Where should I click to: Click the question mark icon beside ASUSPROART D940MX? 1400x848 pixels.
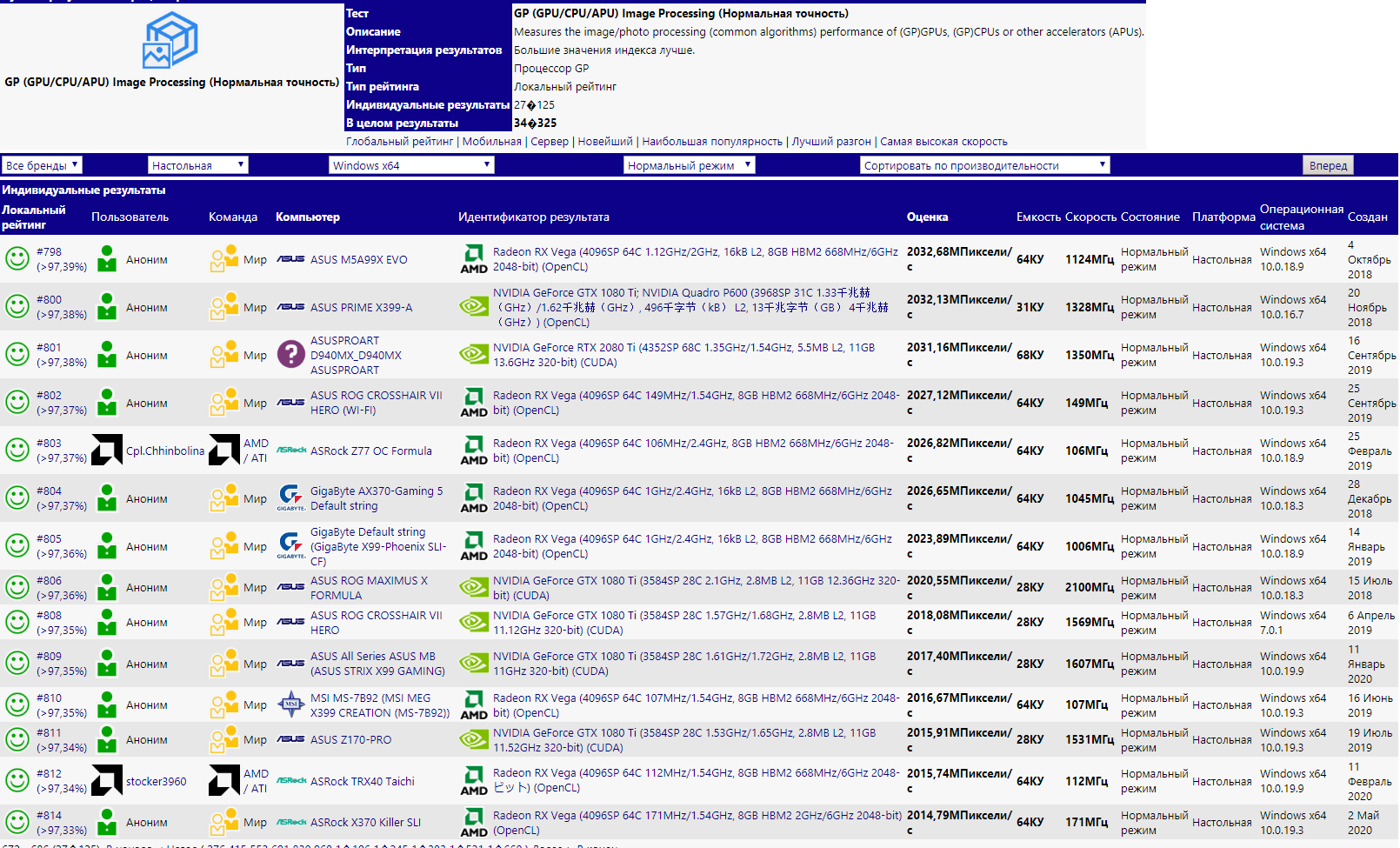pos(290,355)
